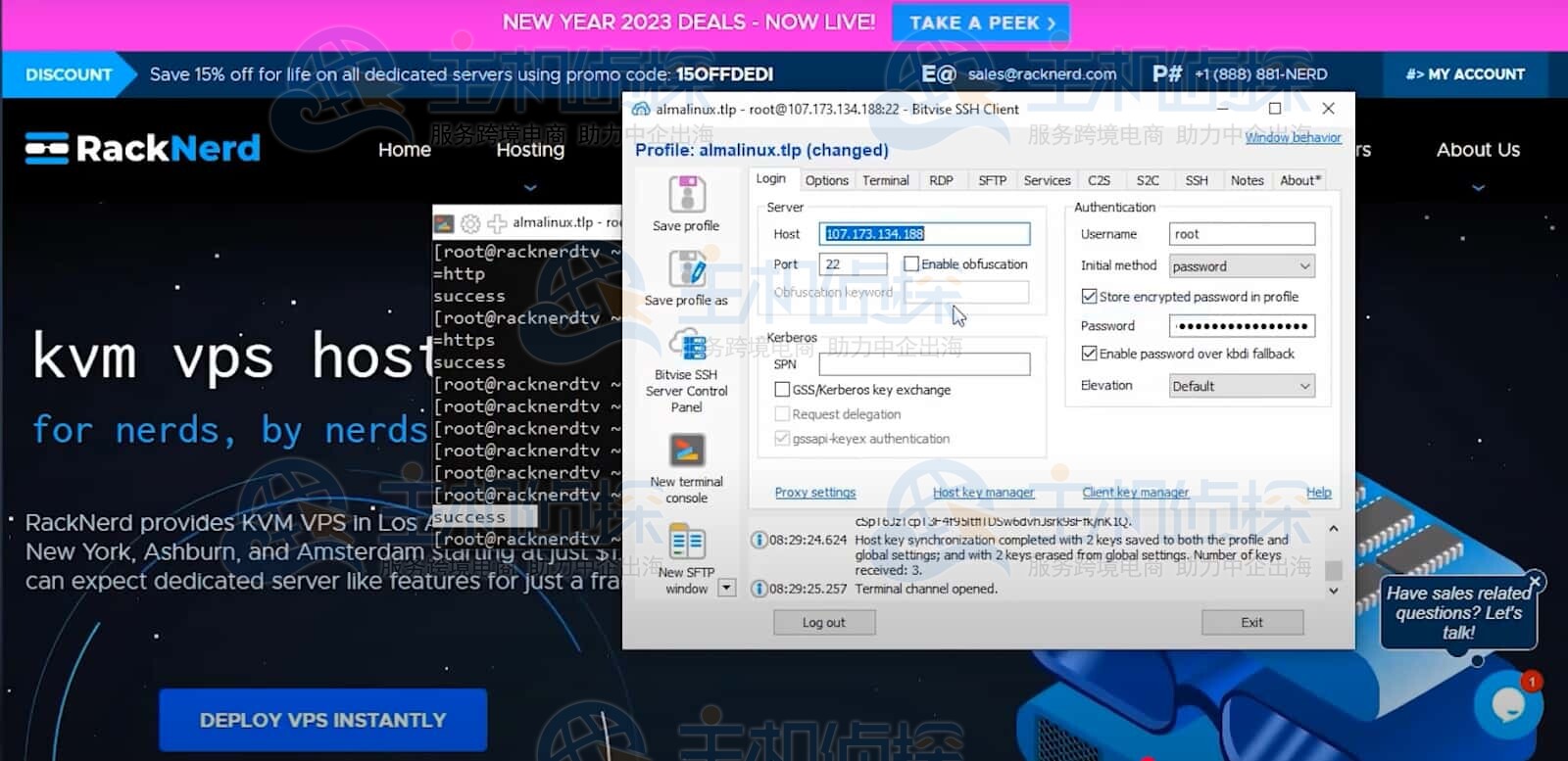This screenshot has width=1568, height=761.
Task: Click the +1 (888) 881-NERD phone number
Action: pyautogui.click(x=1261, y=73)
